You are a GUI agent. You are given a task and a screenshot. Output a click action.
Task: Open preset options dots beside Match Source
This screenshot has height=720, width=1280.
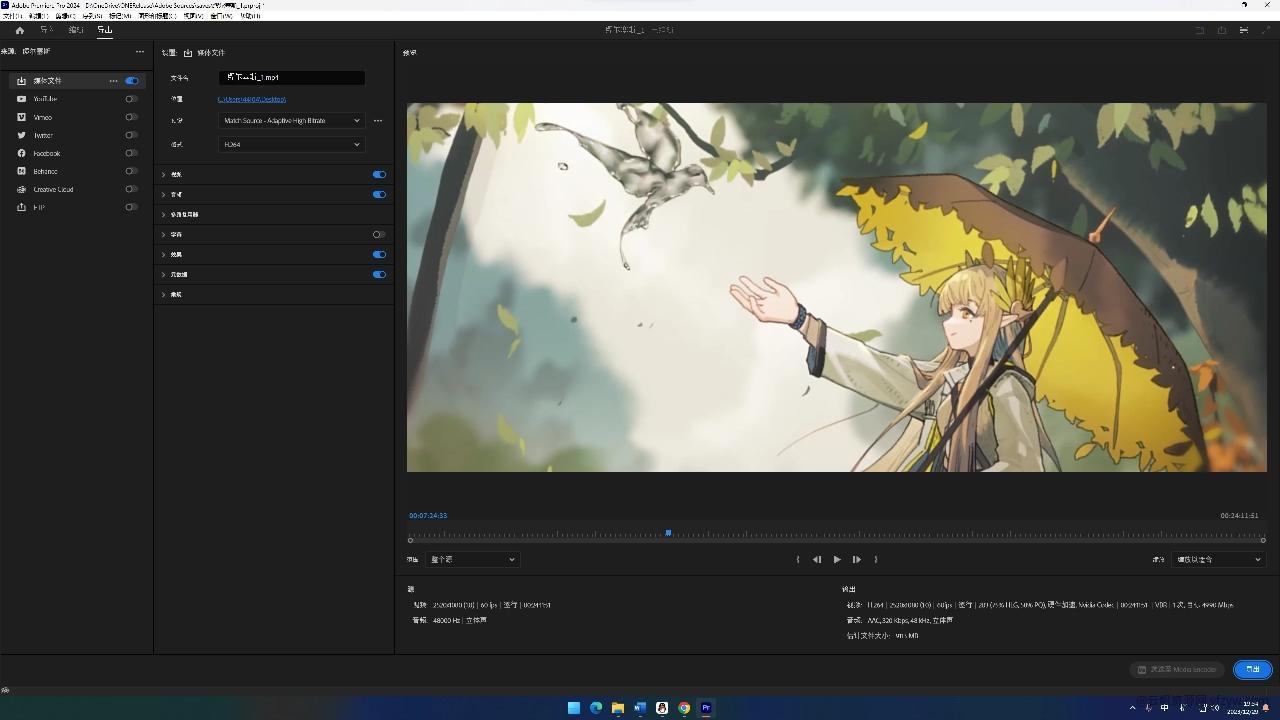(x=378, y=120)
